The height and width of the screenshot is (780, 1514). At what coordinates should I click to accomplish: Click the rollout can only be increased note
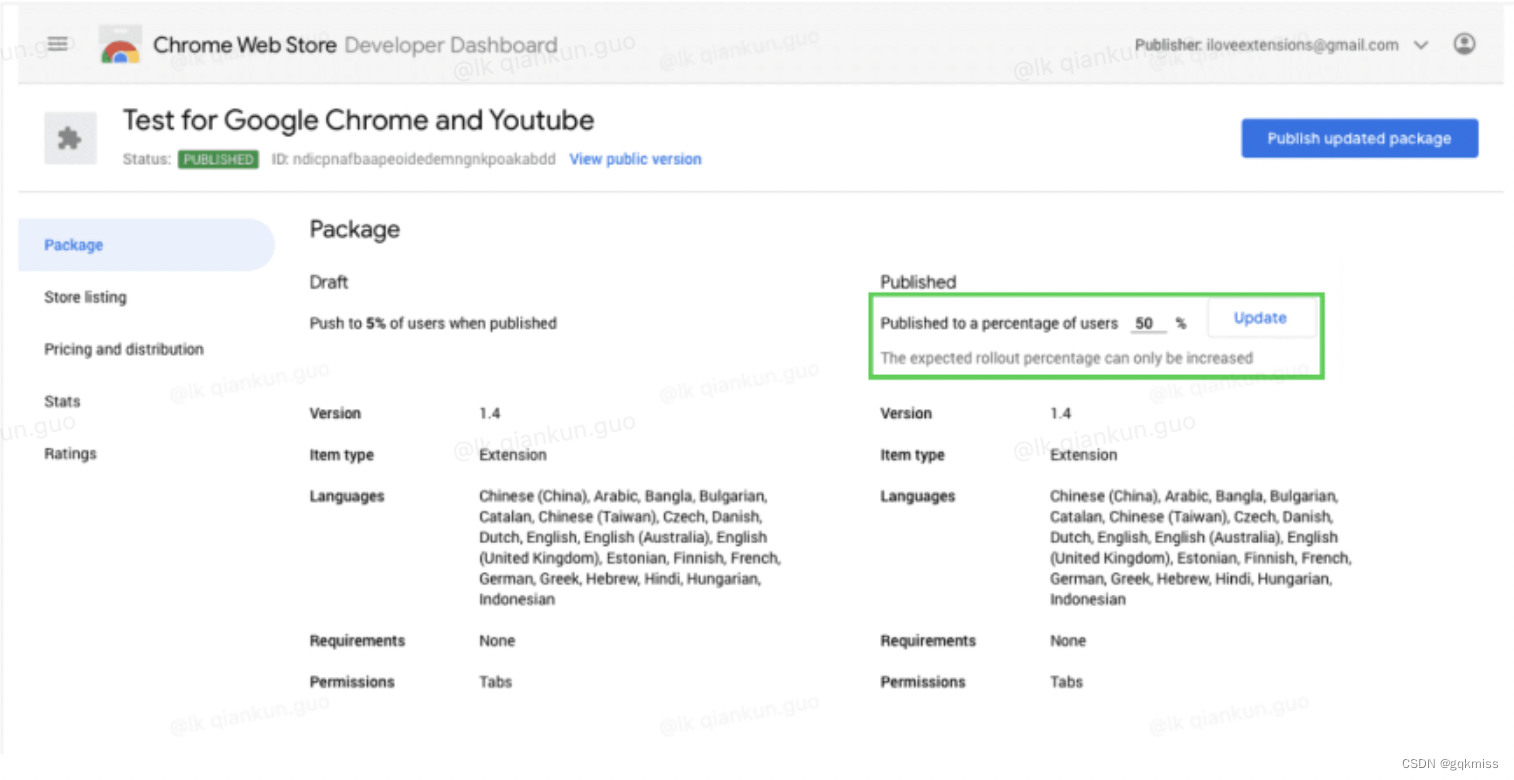(x=1066, y=358)
